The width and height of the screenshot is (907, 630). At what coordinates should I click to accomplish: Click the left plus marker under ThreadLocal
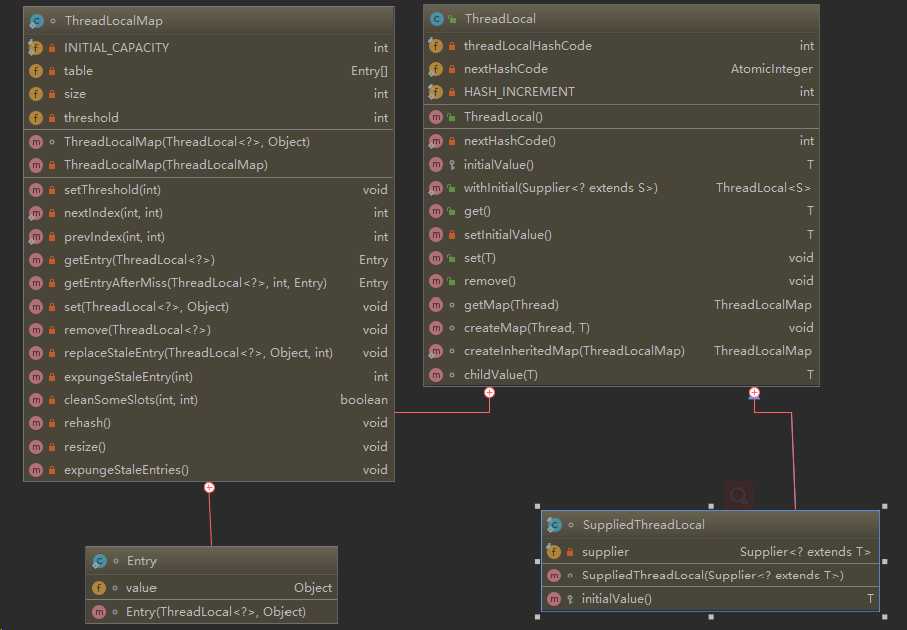(x=489, y=393)
